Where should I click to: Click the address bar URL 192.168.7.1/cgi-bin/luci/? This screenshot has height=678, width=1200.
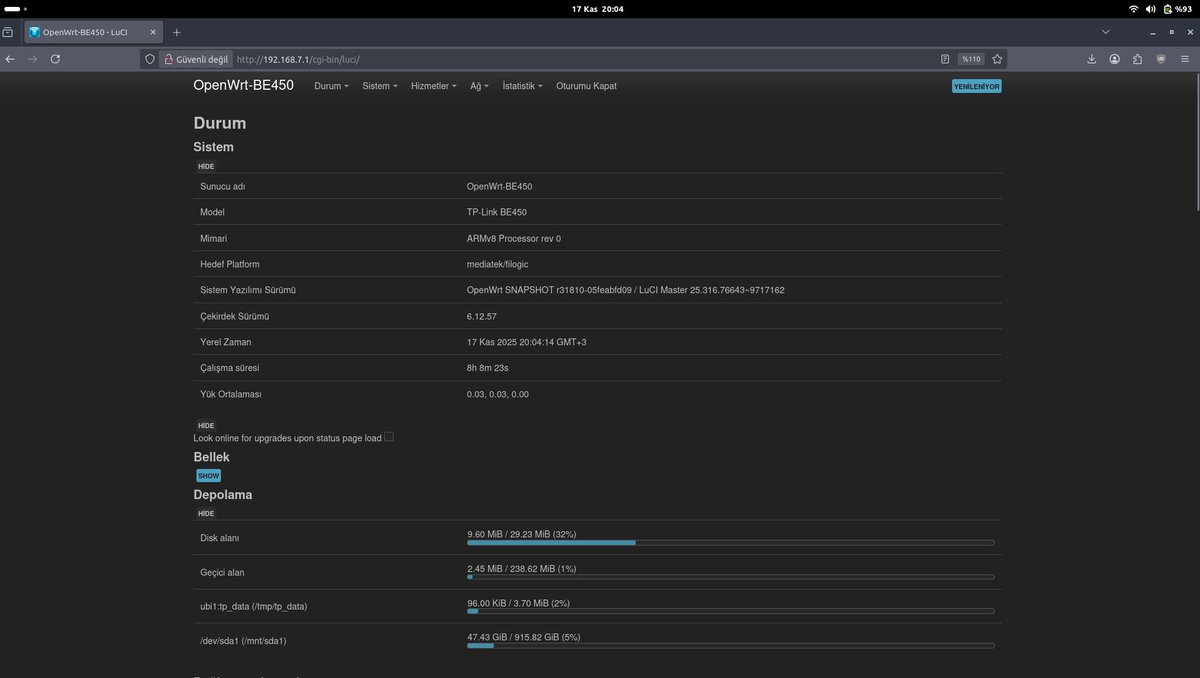[298, 59]
